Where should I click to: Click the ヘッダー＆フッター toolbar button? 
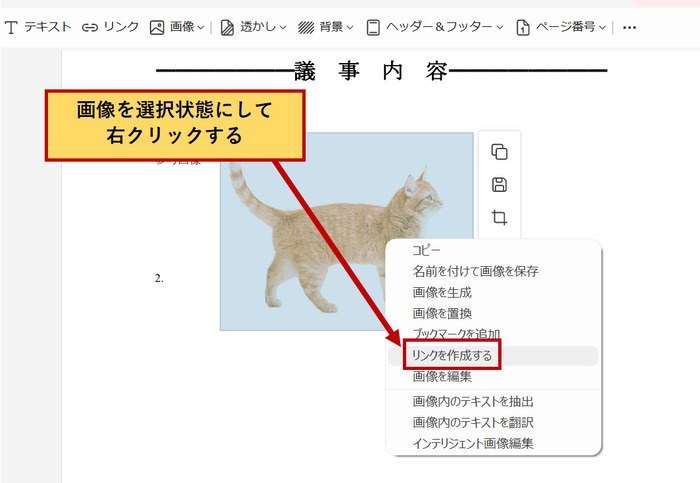(429, 27)
